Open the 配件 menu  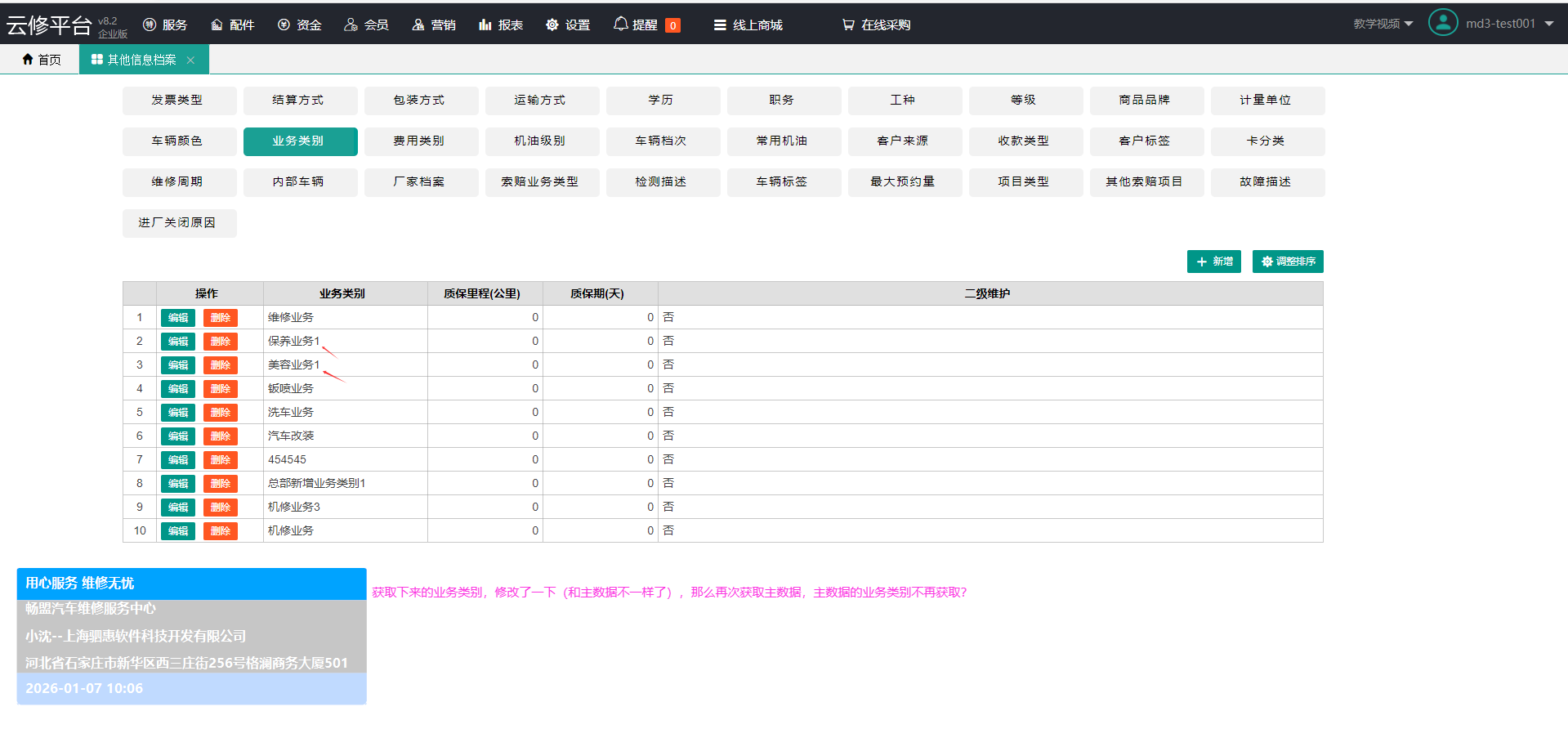pos(233,25)
